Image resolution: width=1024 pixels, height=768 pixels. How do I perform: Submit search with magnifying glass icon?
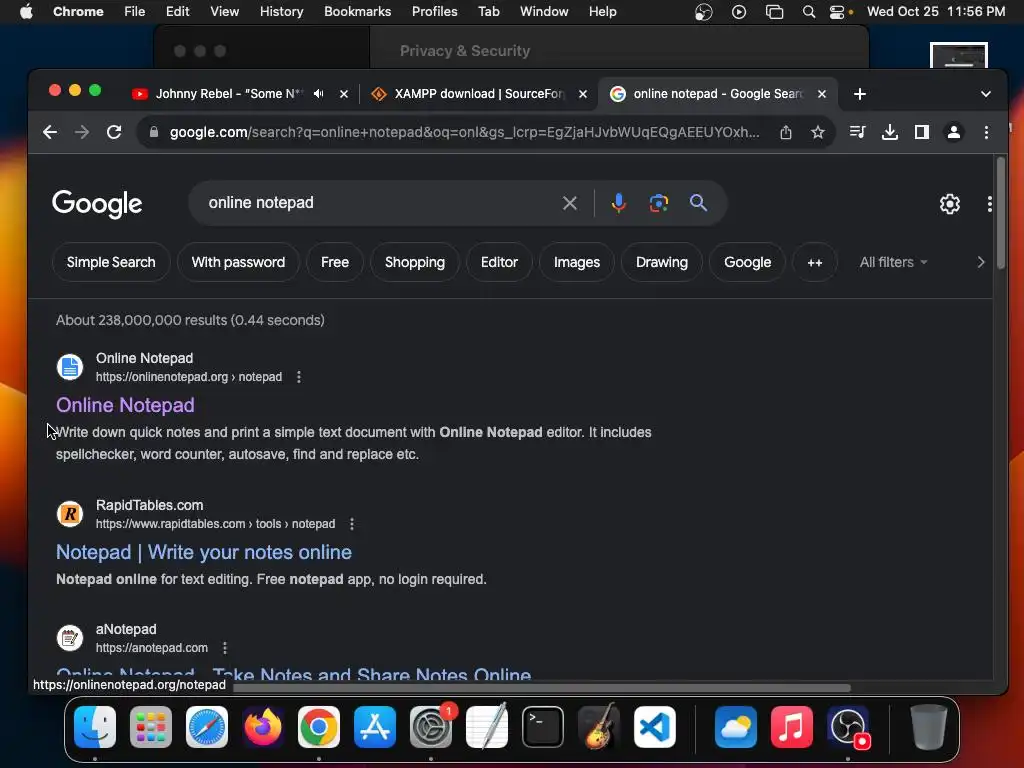tap(698, 203)
